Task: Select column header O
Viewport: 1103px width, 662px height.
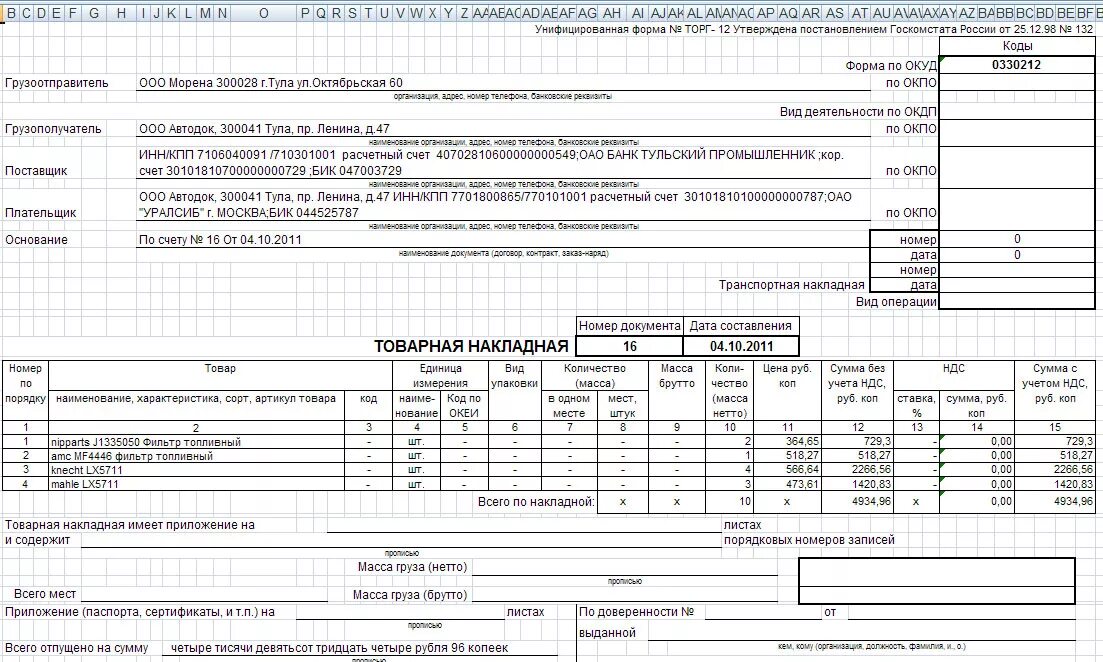Action: point(264,13)
